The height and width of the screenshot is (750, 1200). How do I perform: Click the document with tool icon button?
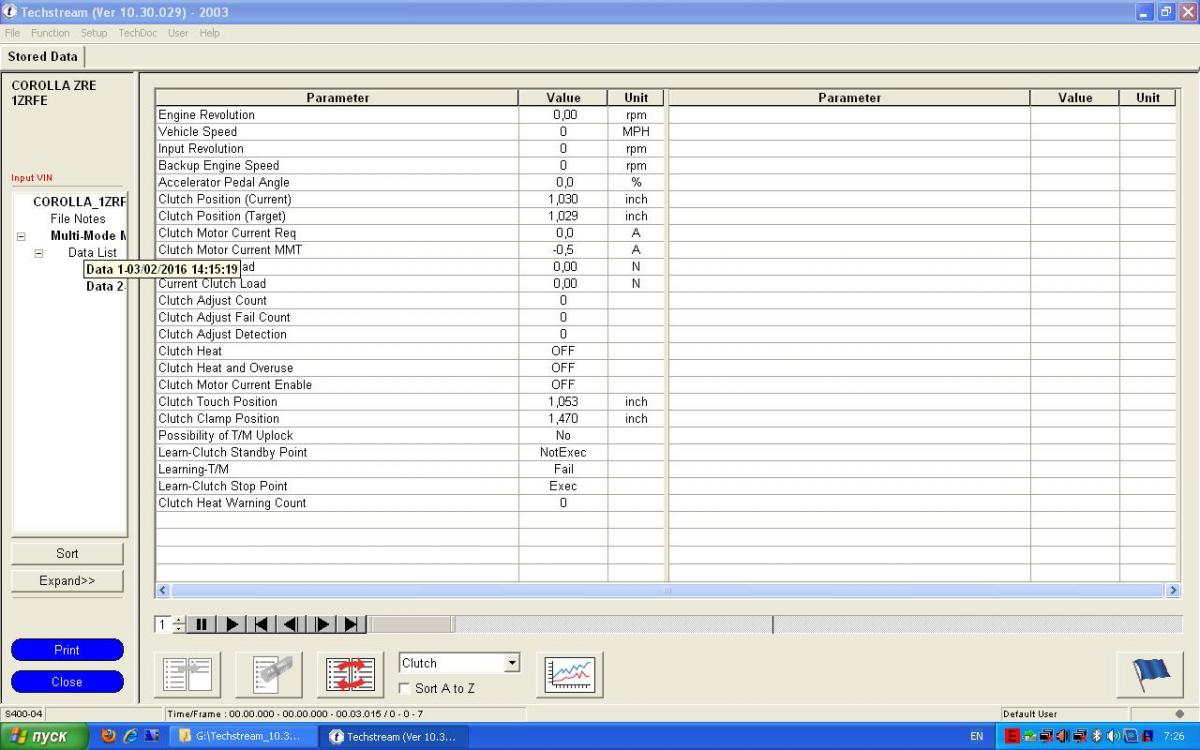pyautogui.click(x=269, y=674)
